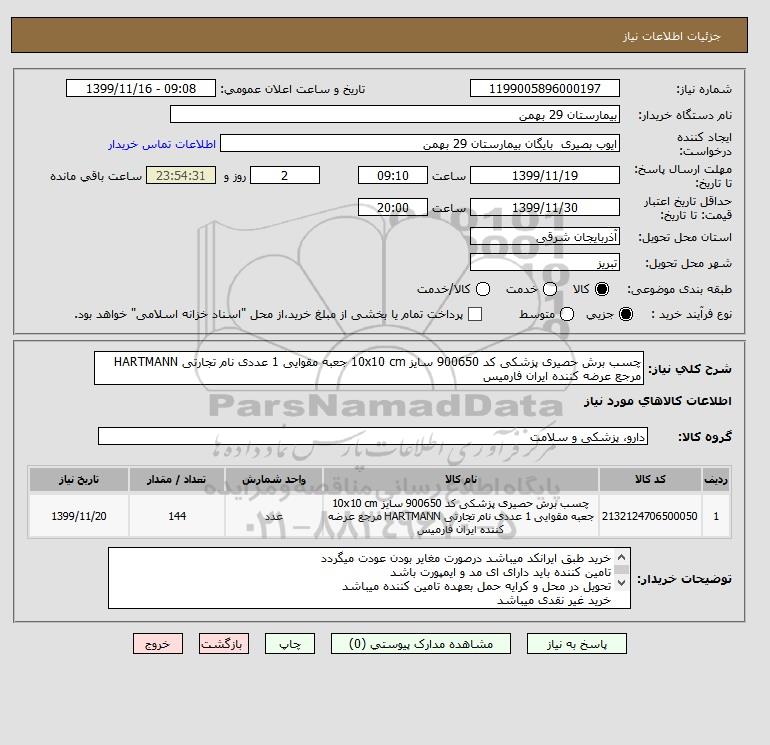
Task: Click the واحد شمارش column header
Action: tap(274, 479)
